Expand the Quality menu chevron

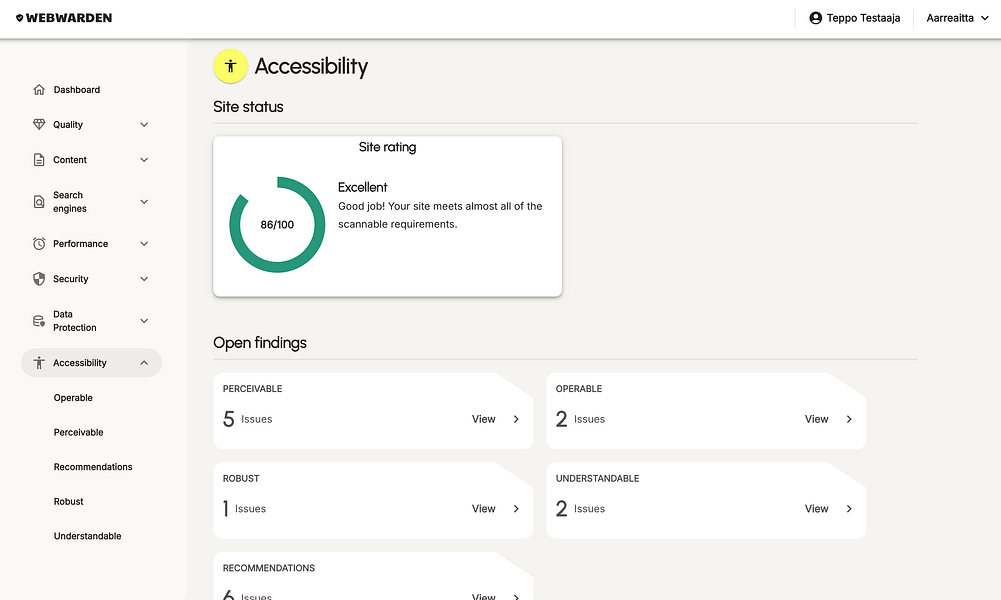pyautogui.click(x=144, y=125)
